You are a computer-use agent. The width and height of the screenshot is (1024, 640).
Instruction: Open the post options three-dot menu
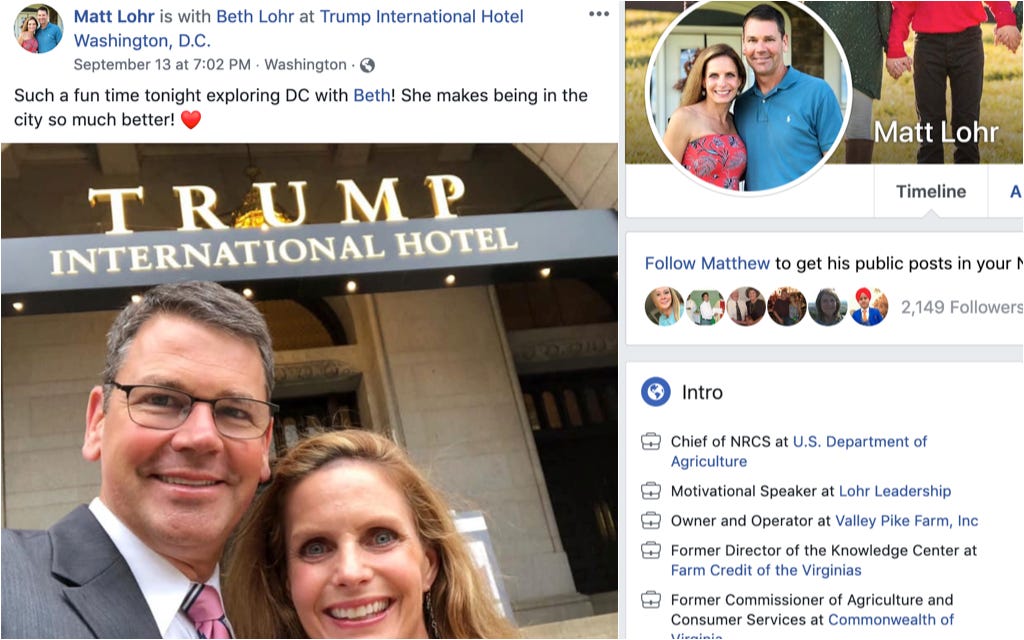click(599, 14)
